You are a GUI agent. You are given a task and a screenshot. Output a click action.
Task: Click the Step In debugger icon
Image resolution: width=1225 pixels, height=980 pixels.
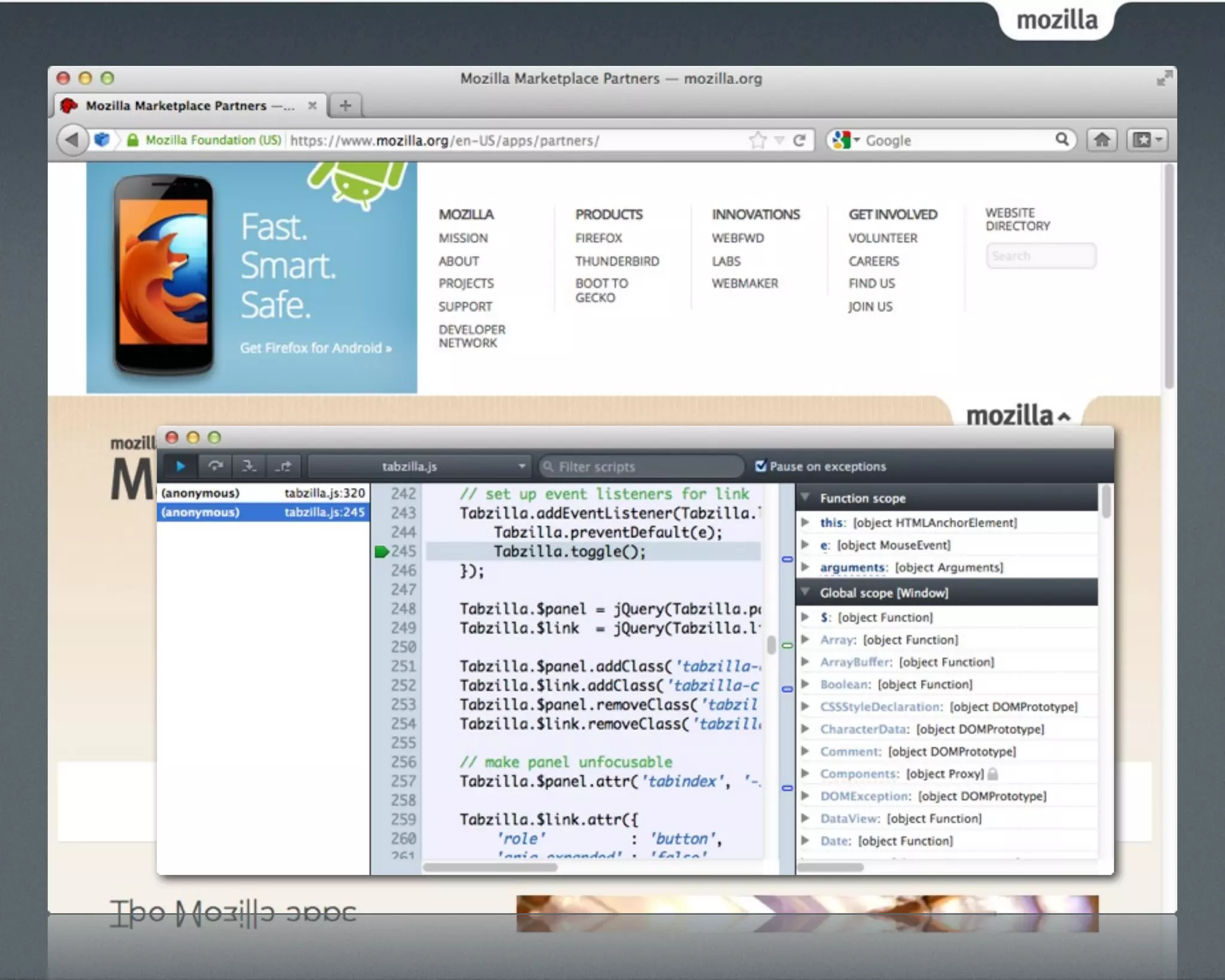click(249, 466)
